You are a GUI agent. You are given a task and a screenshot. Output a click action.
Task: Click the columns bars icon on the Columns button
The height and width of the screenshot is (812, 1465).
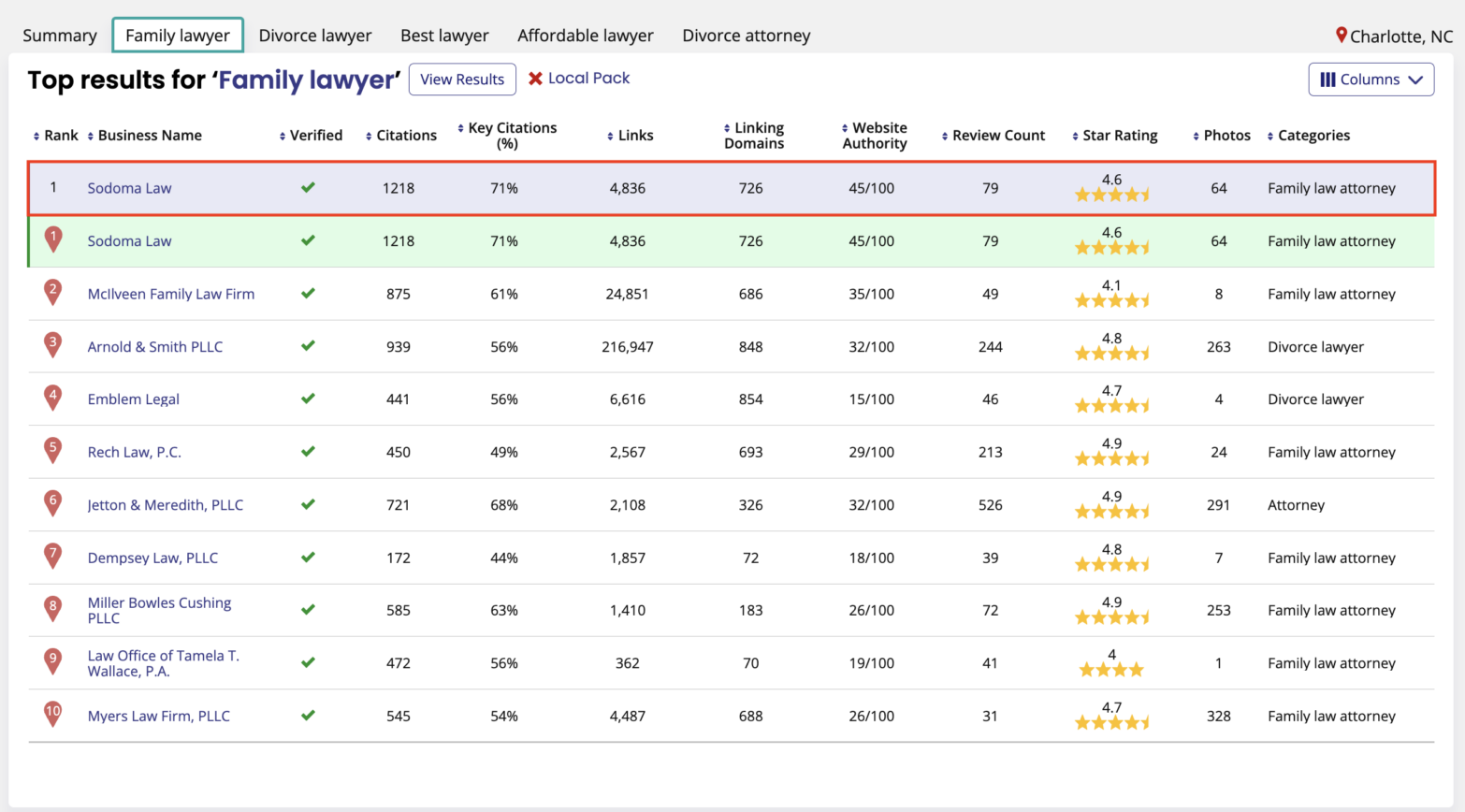[1327, 80]
